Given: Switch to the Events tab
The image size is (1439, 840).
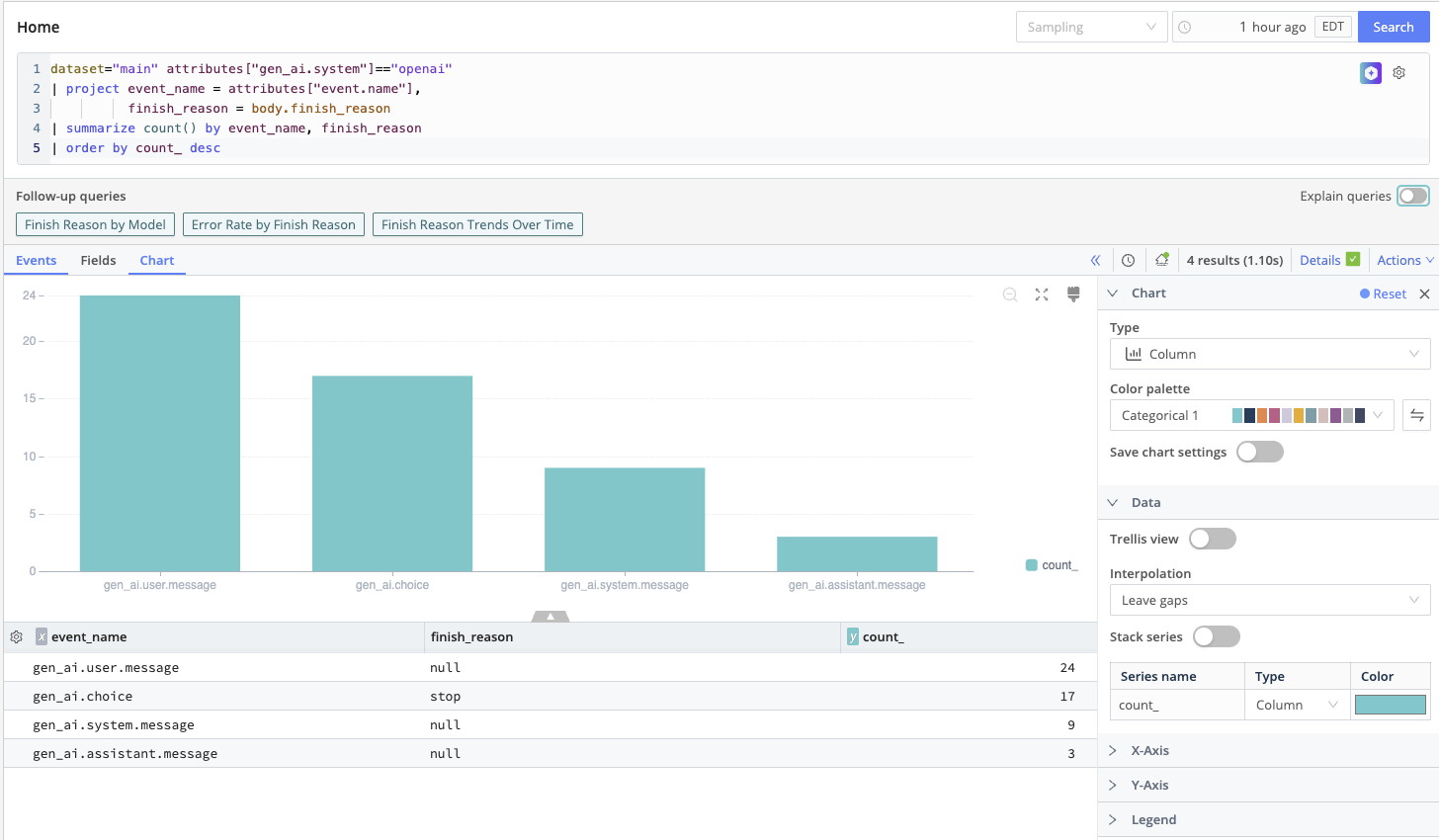Looking at the screenshot, I should [x=37, y=261].
